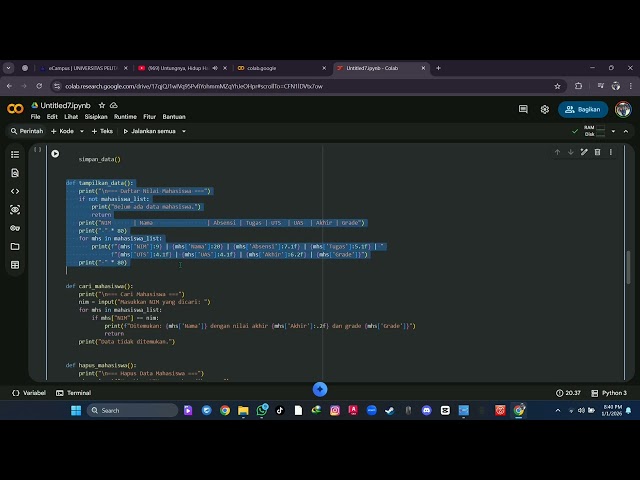
Task: Open the RAM Disk resources dropdown
Action: pos(613,131)
